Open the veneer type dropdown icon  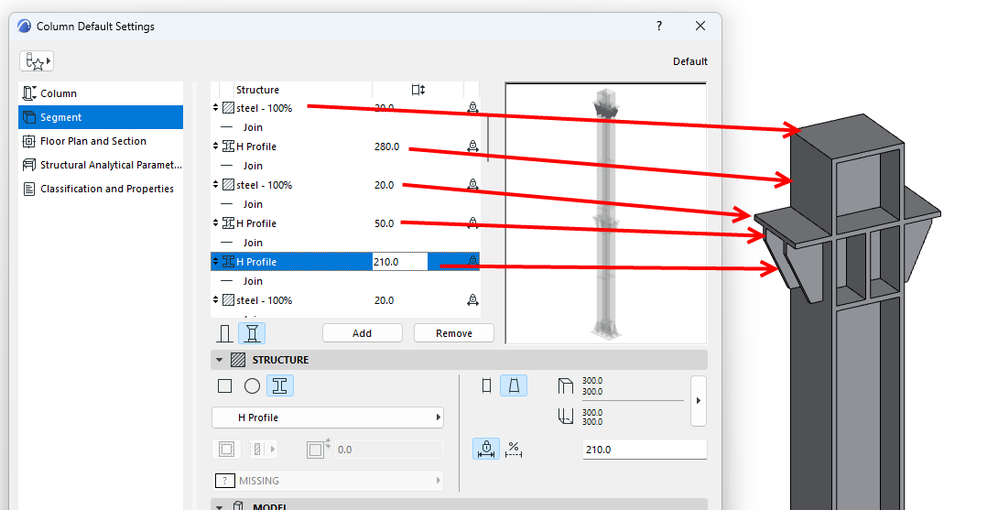point(262,450)
